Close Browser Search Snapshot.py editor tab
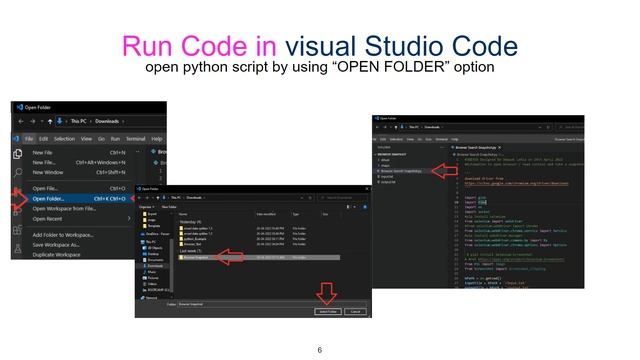 click(500, 147)
